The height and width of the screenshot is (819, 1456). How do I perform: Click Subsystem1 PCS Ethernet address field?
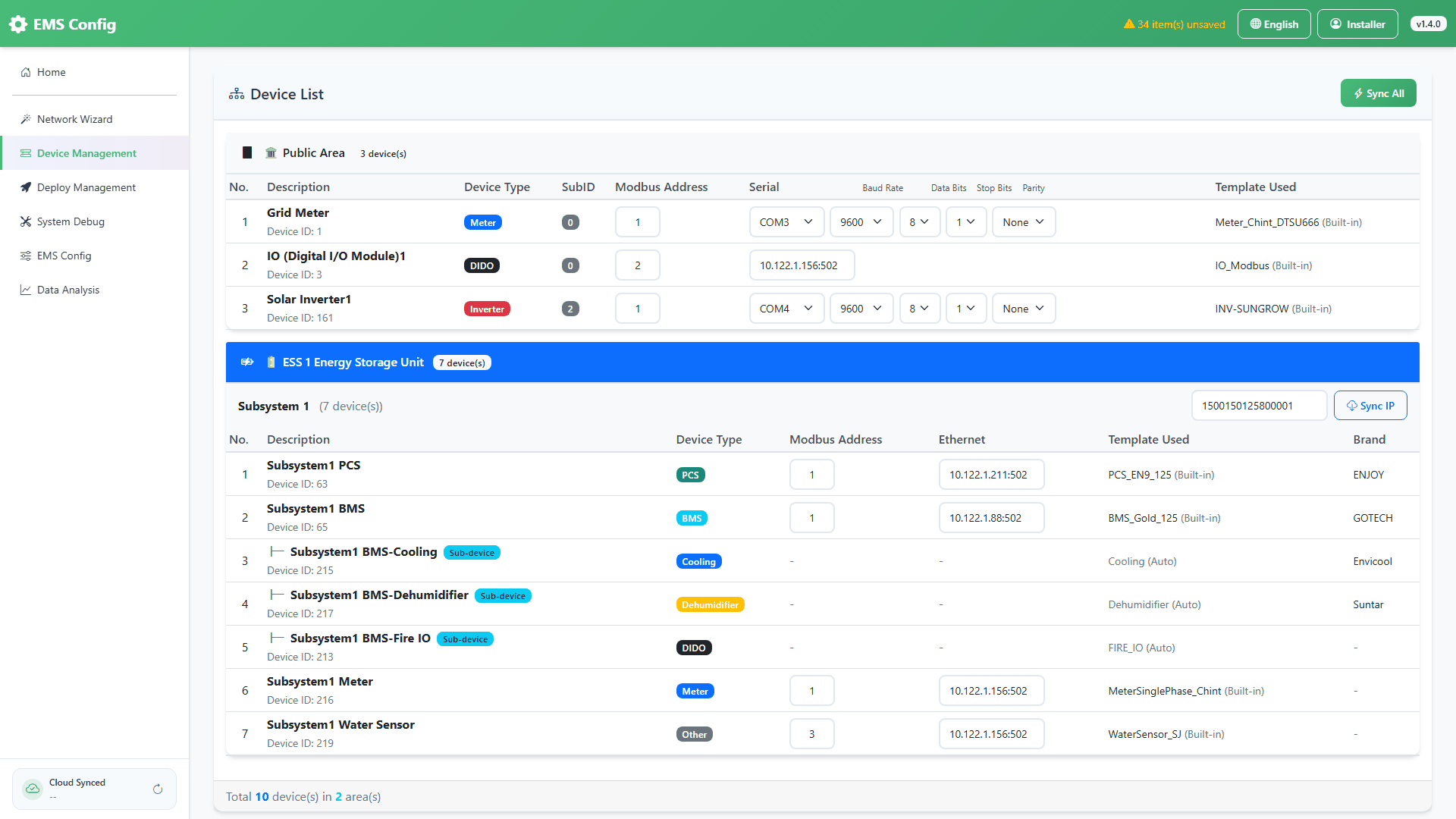click(991, 475)
